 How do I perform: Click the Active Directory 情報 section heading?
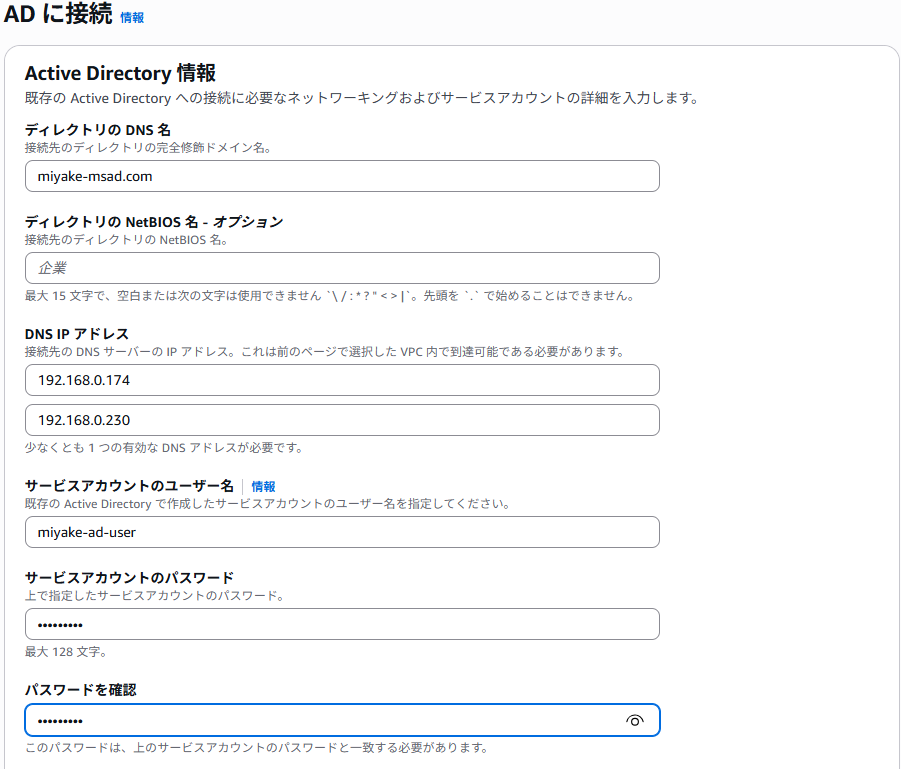[120, 73]
